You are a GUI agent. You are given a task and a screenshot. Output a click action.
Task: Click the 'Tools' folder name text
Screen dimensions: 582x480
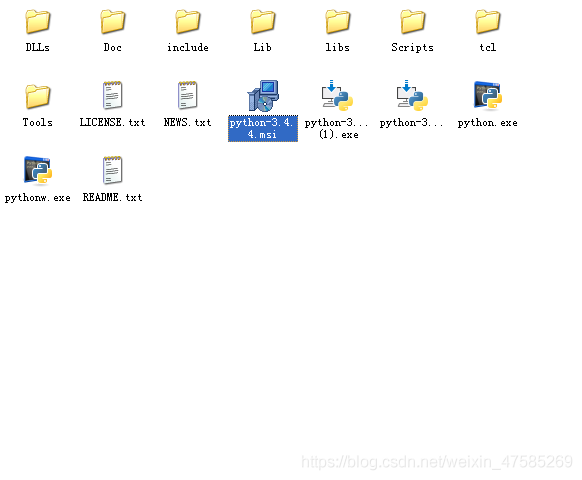(x=37, y=123)
